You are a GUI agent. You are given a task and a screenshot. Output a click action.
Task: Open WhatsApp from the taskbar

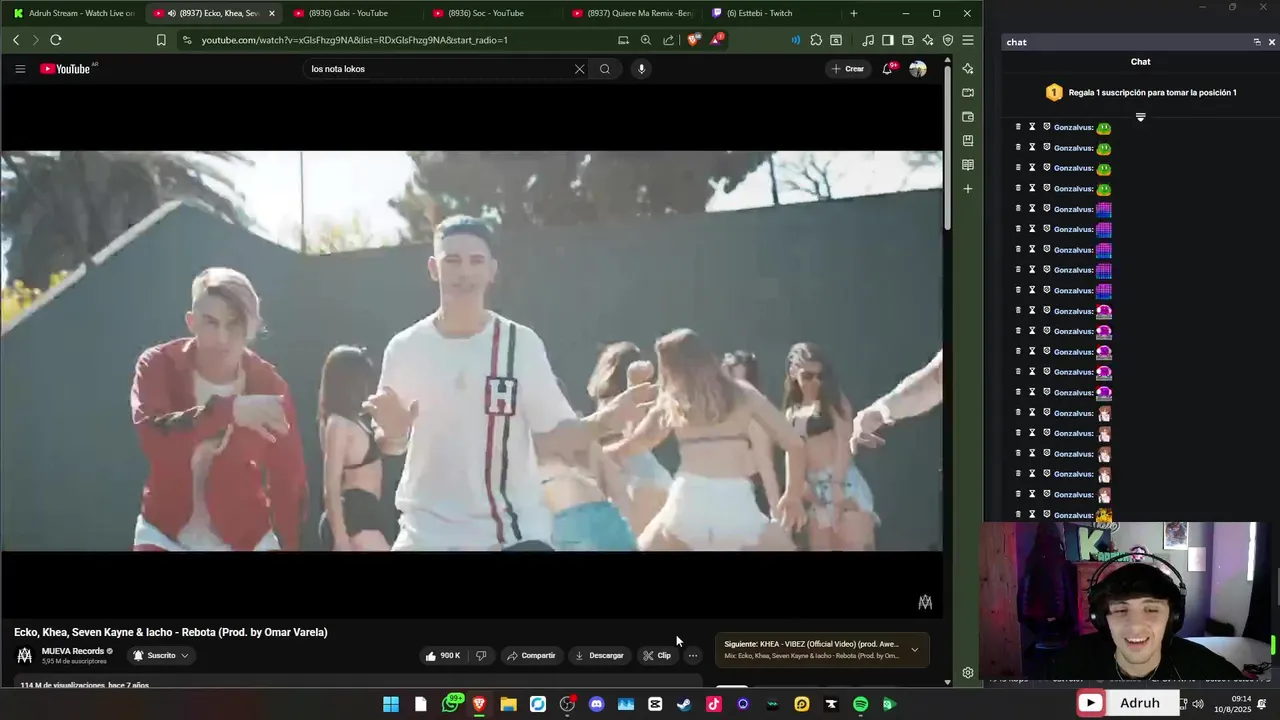pyautogui.click(x=451, y=704)
